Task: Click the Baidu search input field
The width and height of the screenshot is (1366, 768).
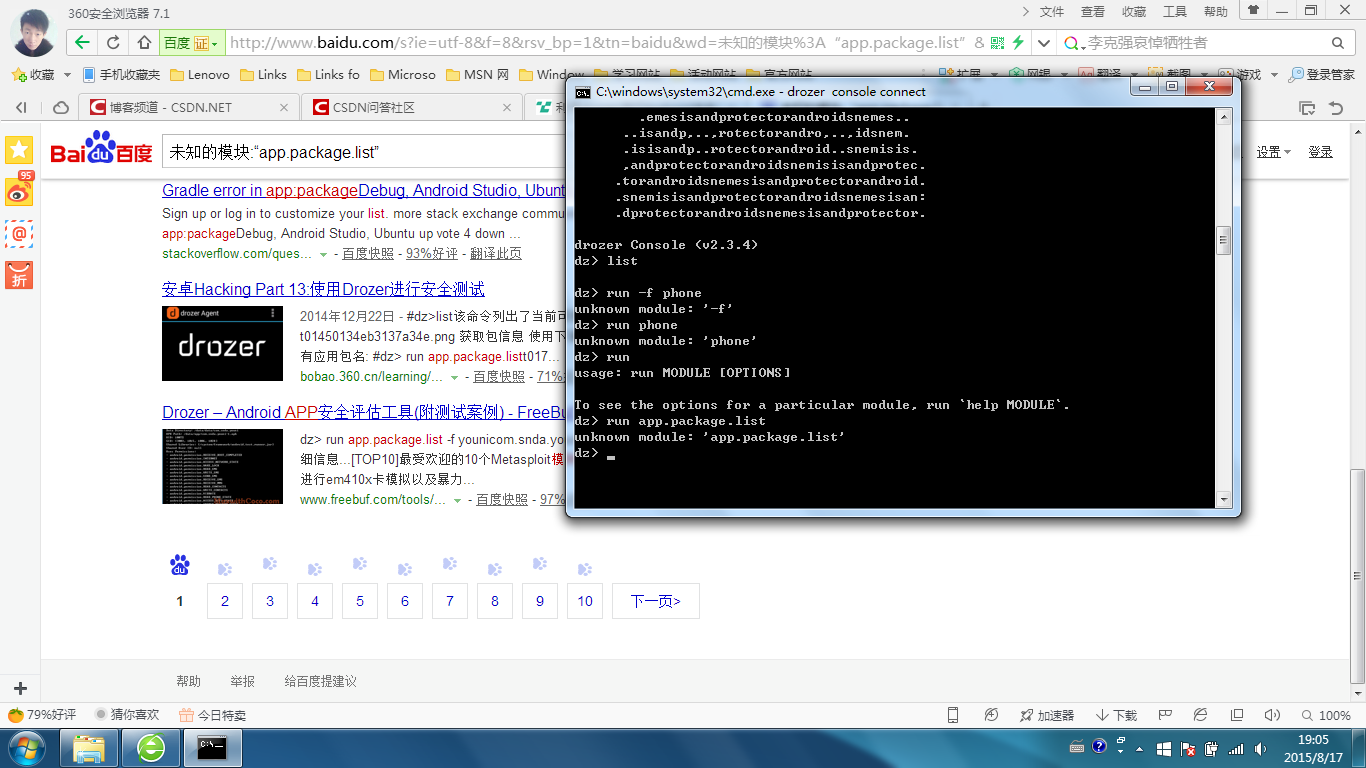Action: [364, 152]
